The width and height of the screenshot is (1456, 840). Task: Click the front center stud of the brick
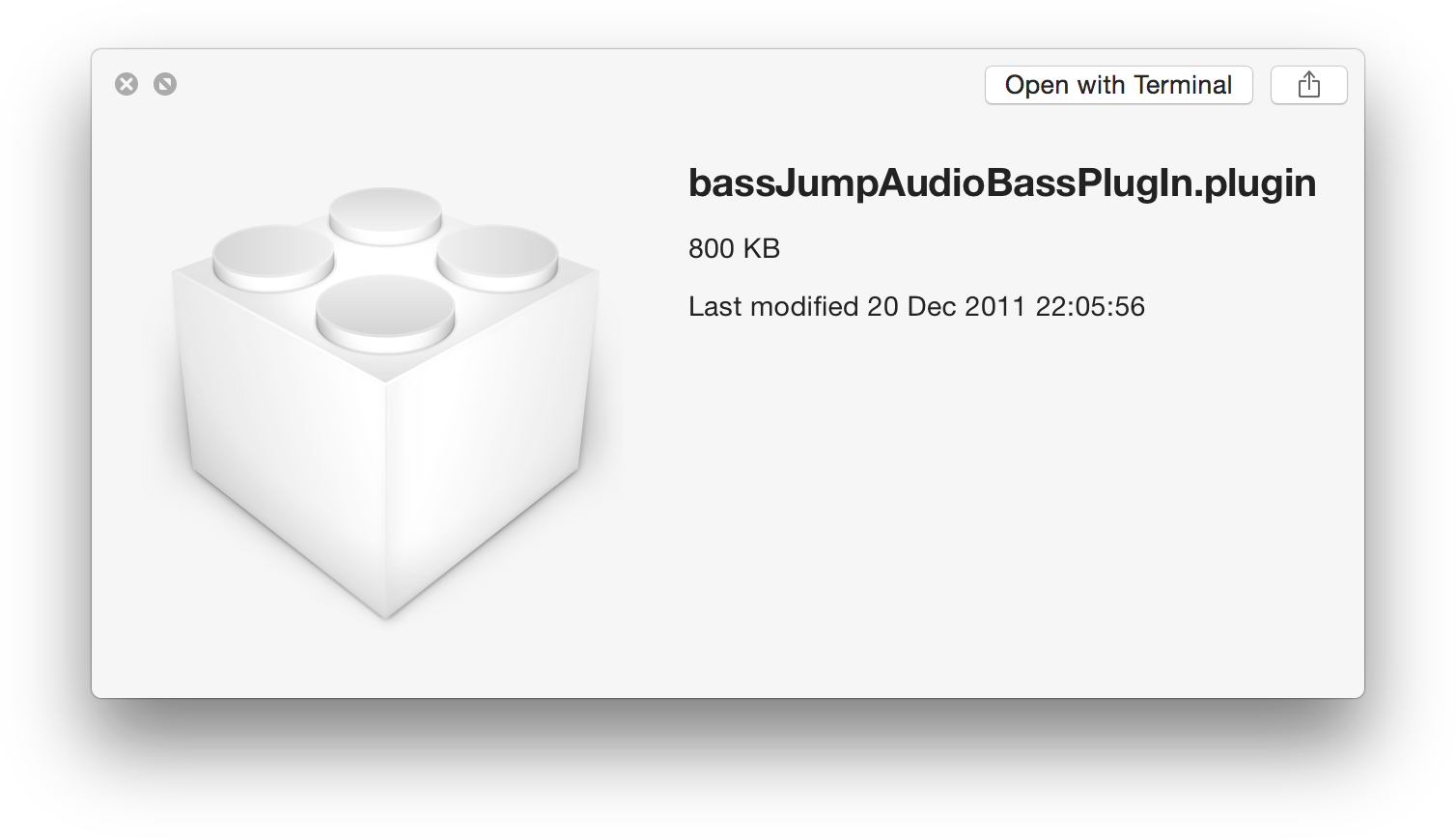[x=385, y=313]
